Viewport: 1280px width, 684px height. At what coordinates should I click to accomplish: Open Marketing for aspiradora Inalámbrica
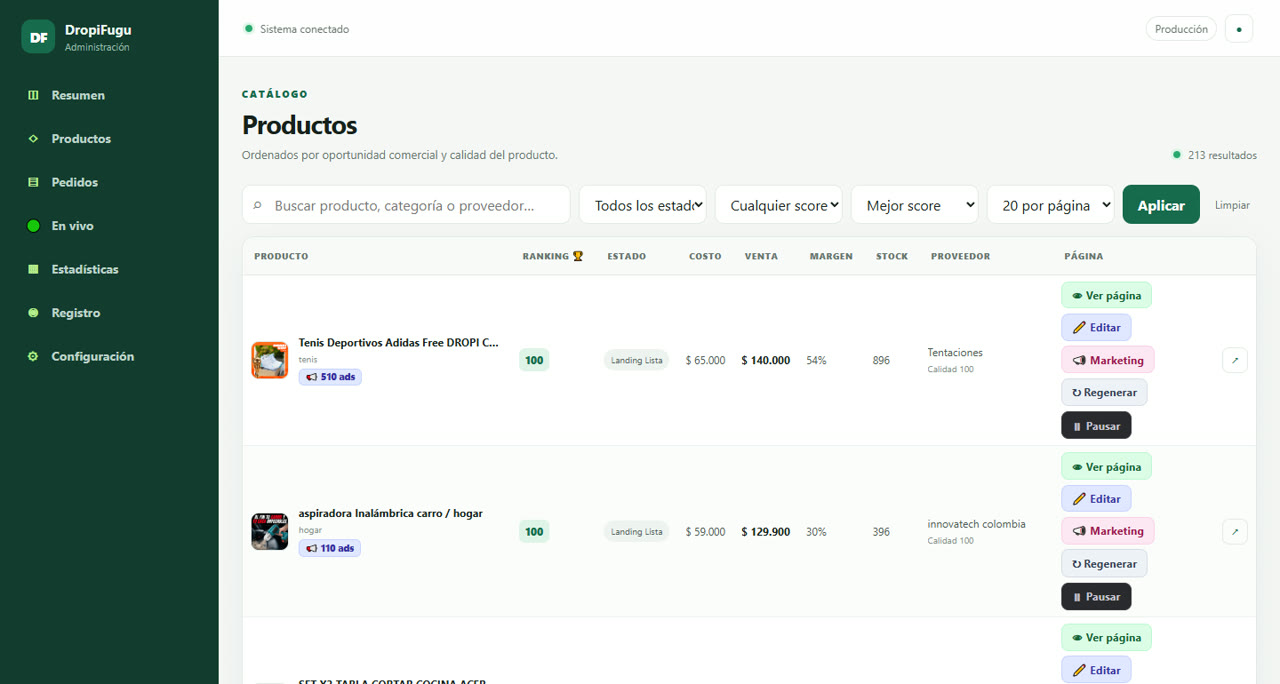click(x=1108, y=531)
